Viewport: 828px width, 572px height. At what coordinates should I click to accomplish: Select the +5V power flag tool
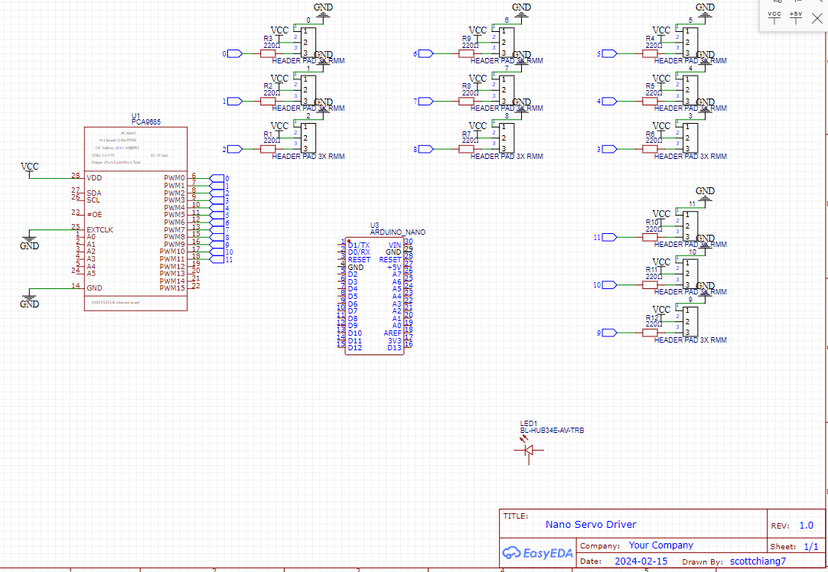796,17
